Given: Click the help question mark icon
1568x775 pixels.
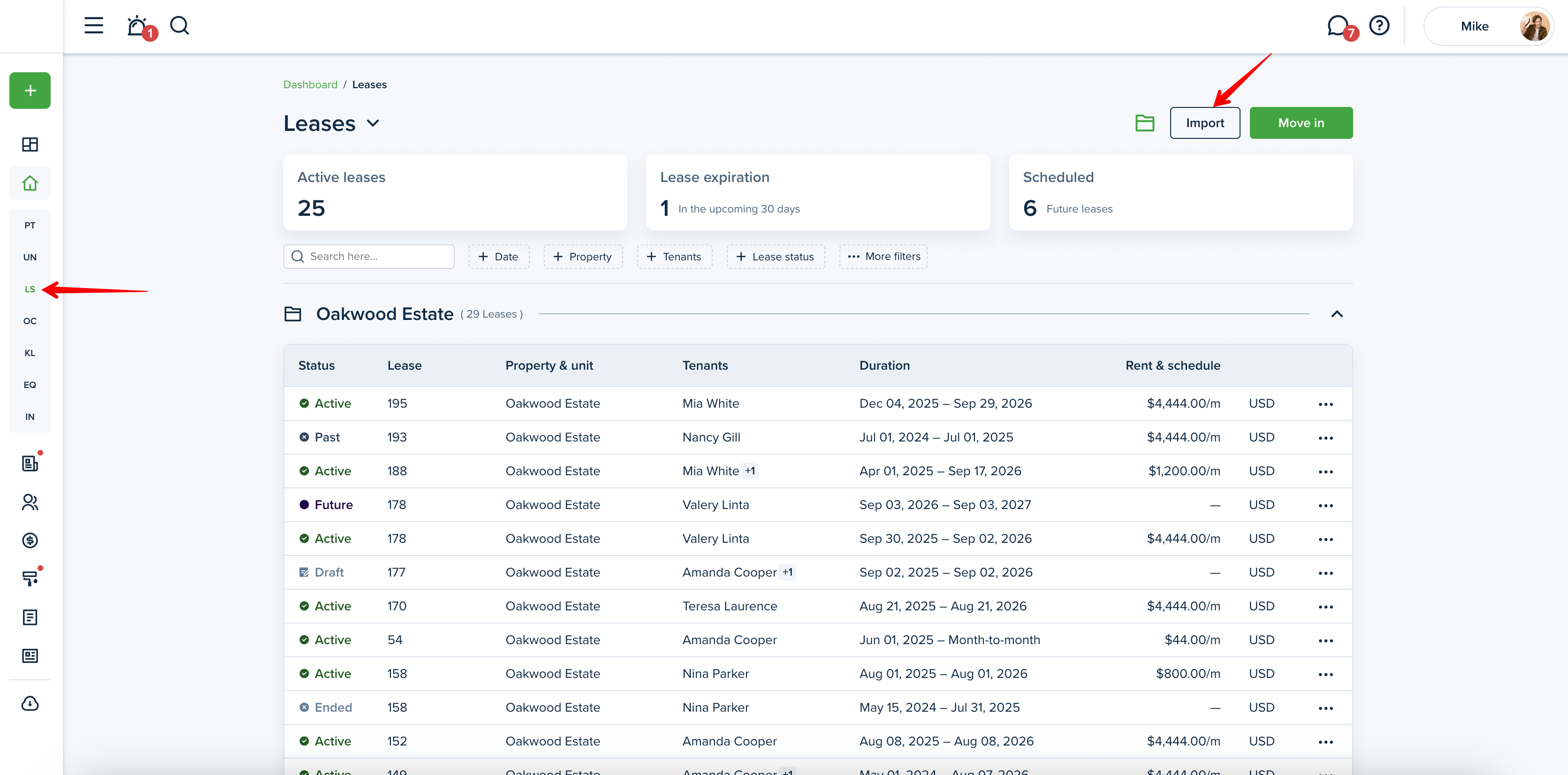Looking at the screenshot, I should 1379,26.
